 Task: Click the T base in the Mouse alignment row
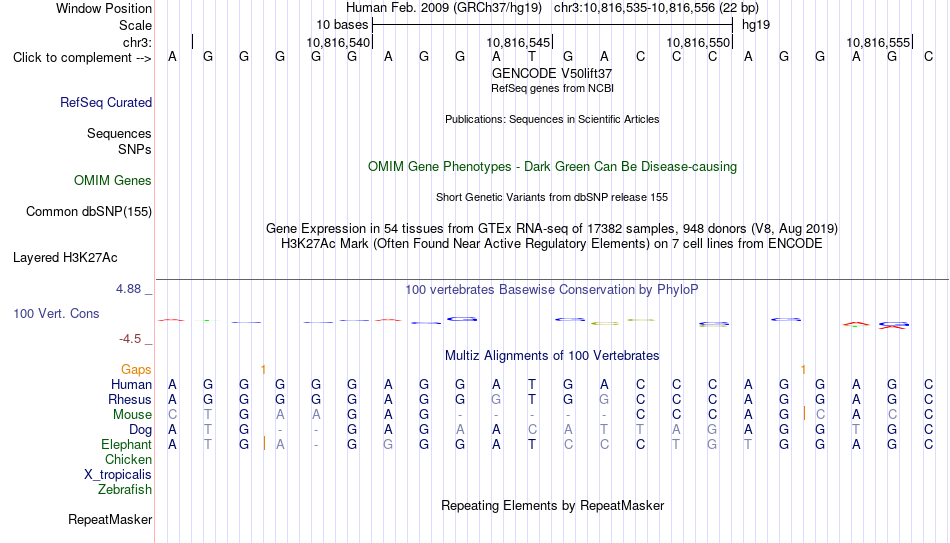click(x=208, y=415)
